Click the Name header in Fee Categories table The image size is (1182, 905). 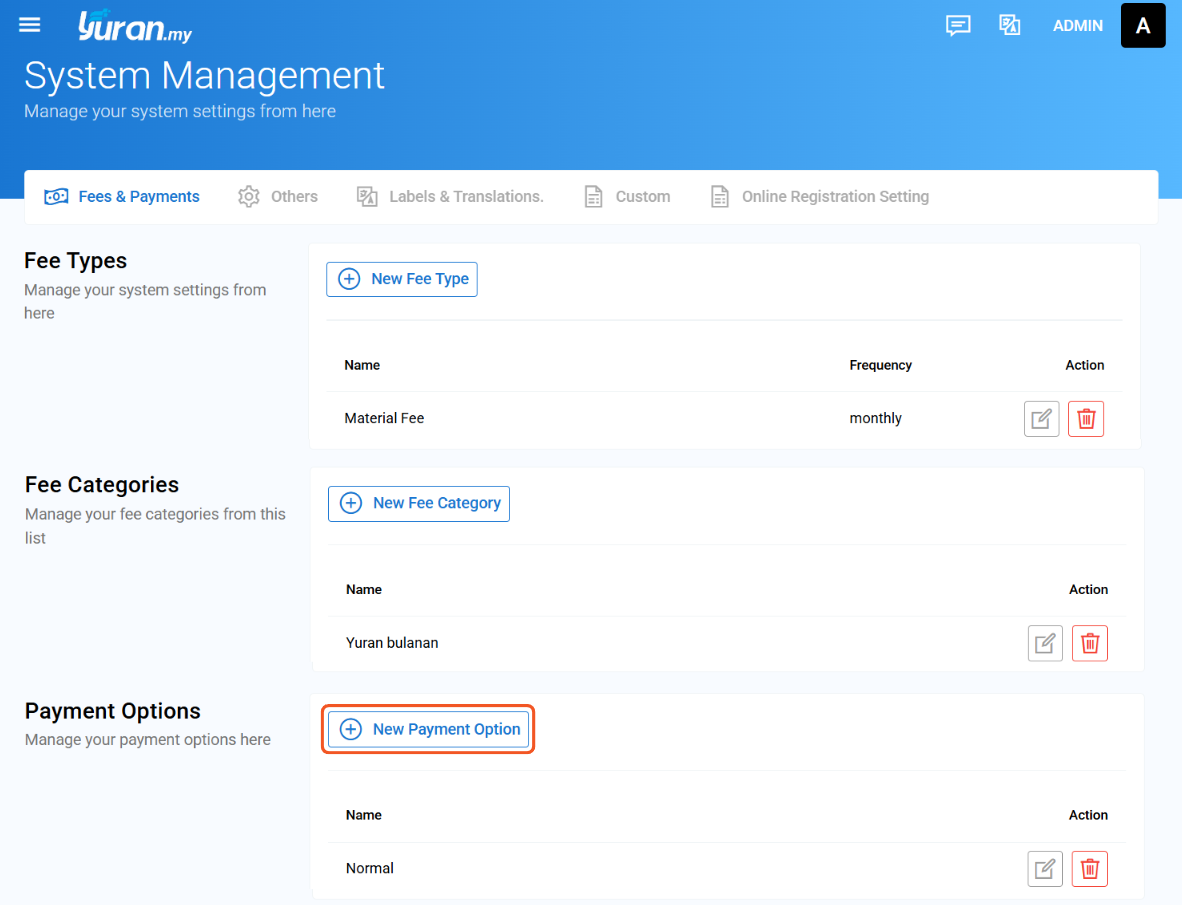(x=363, y=589)
